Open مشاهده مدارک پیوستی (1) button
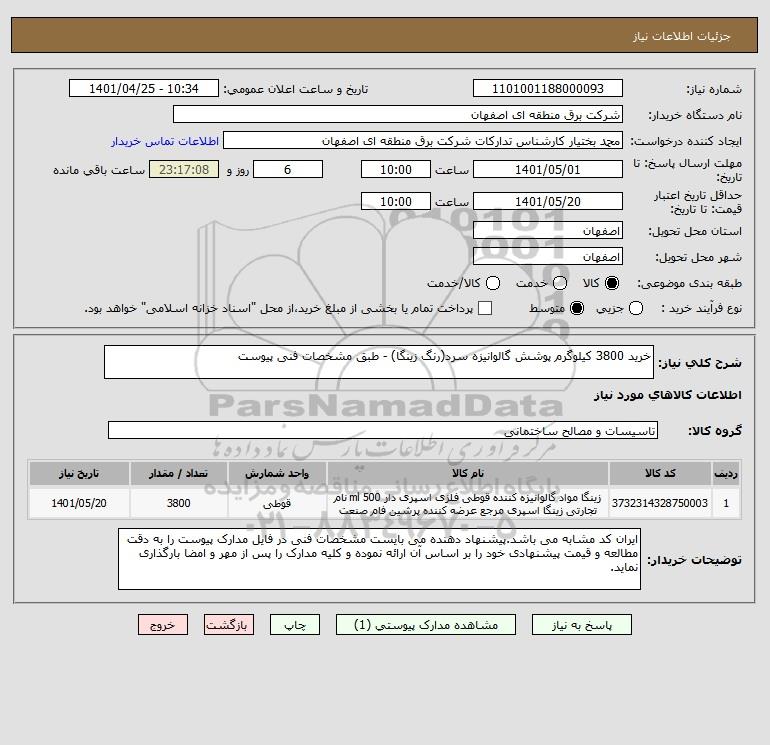The height and width of the screenshot is (745, 770). [426, 625]
